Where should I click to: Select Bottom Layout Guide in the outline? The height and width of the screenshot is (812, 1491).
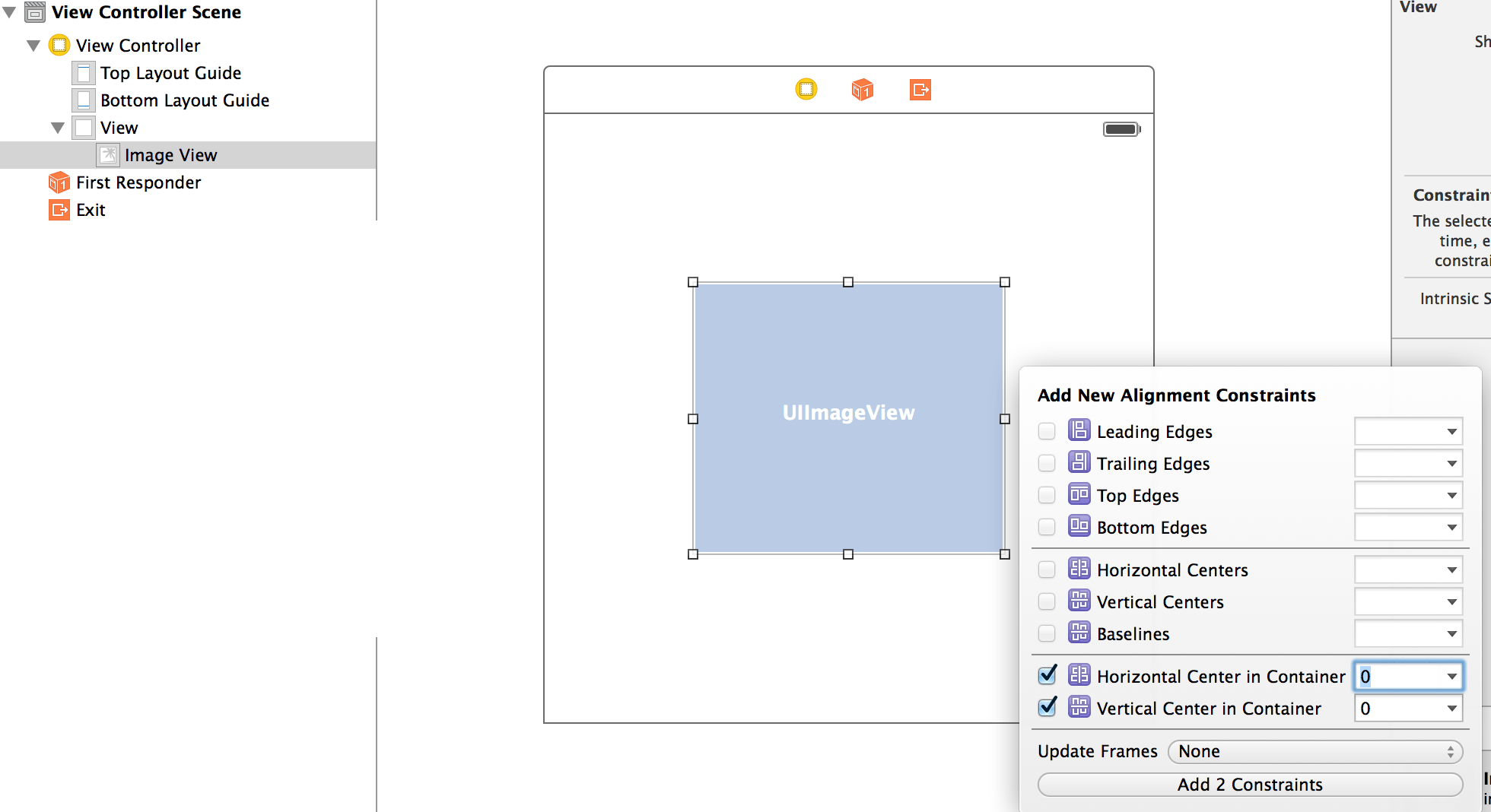[x=184, y=100]
